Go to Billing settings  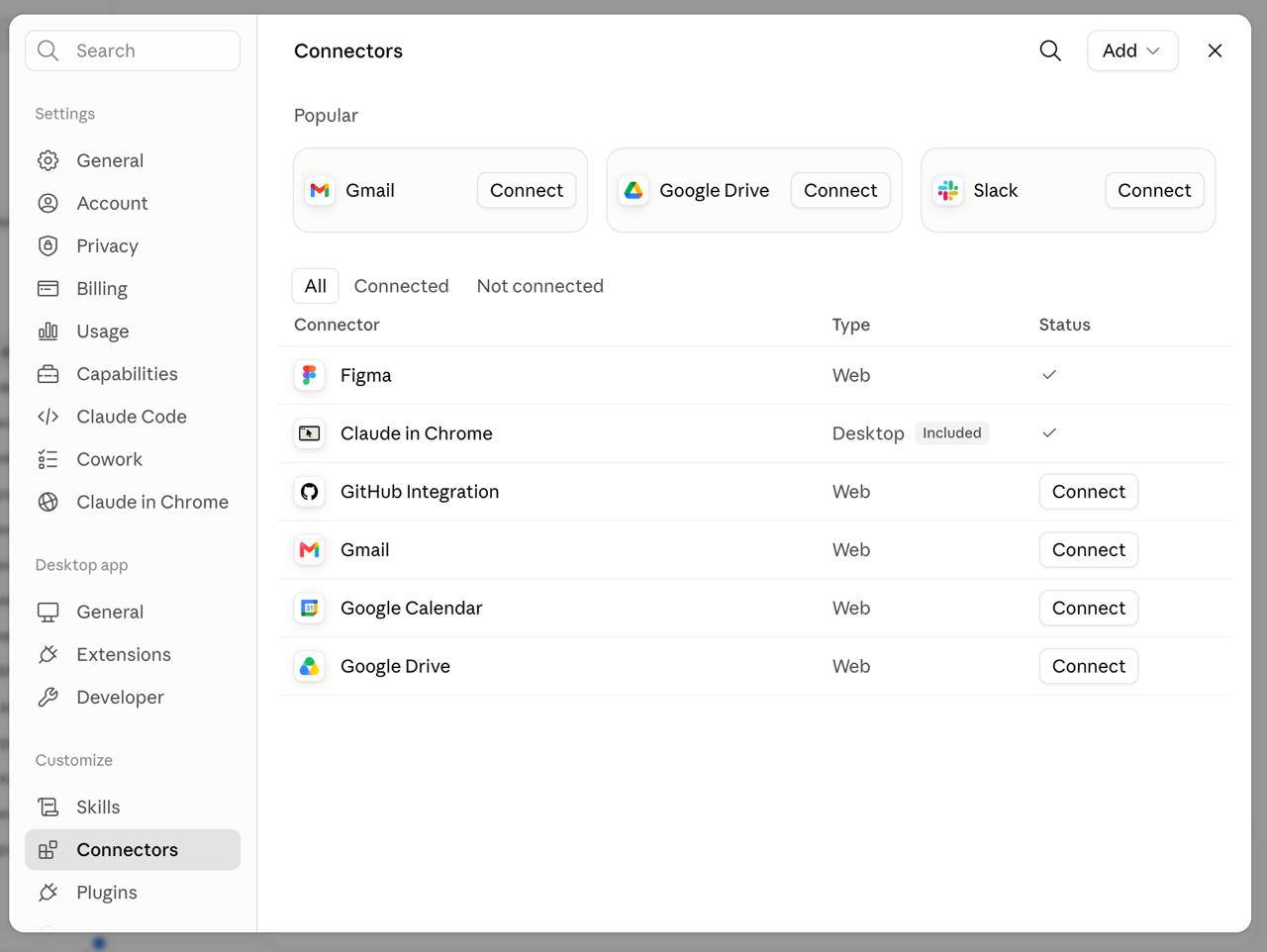(x=133, y=288)
